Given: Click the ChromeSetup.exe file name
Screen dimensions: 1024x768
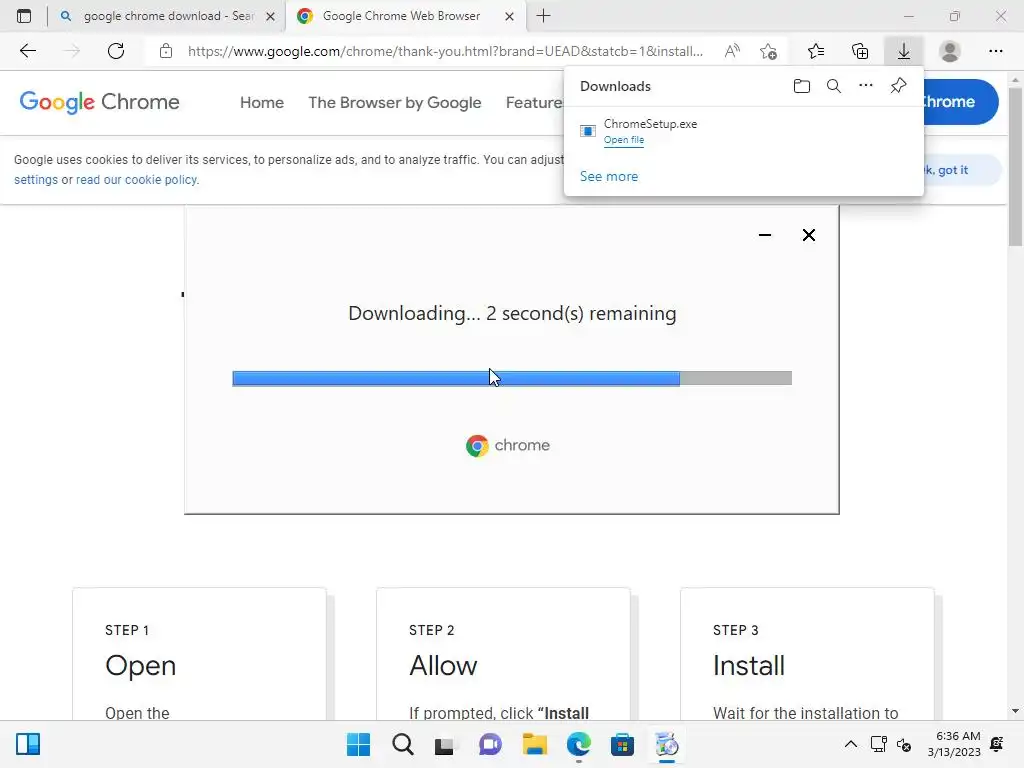Looking at the screenshot, I should click(650, 123).
